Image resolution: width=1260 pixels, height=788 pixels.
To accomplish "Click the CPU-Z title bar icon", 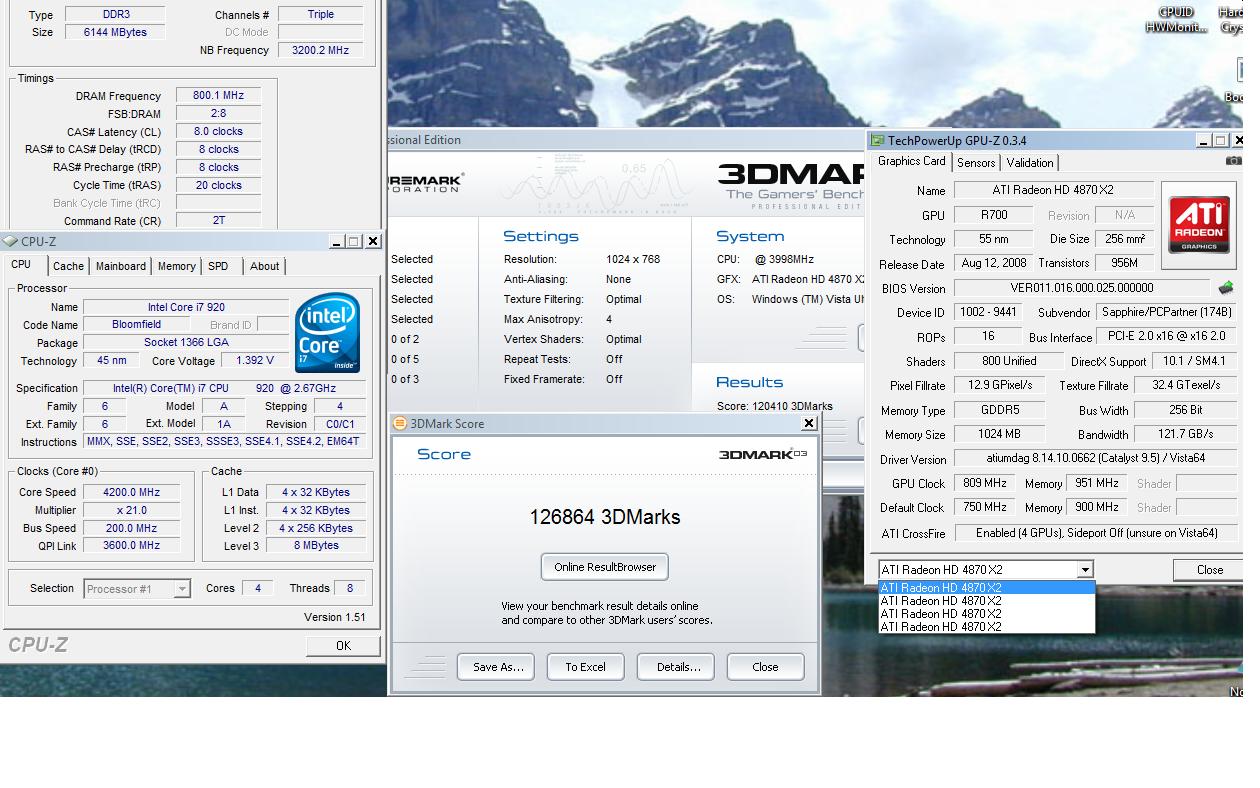I will pos(10,241).
